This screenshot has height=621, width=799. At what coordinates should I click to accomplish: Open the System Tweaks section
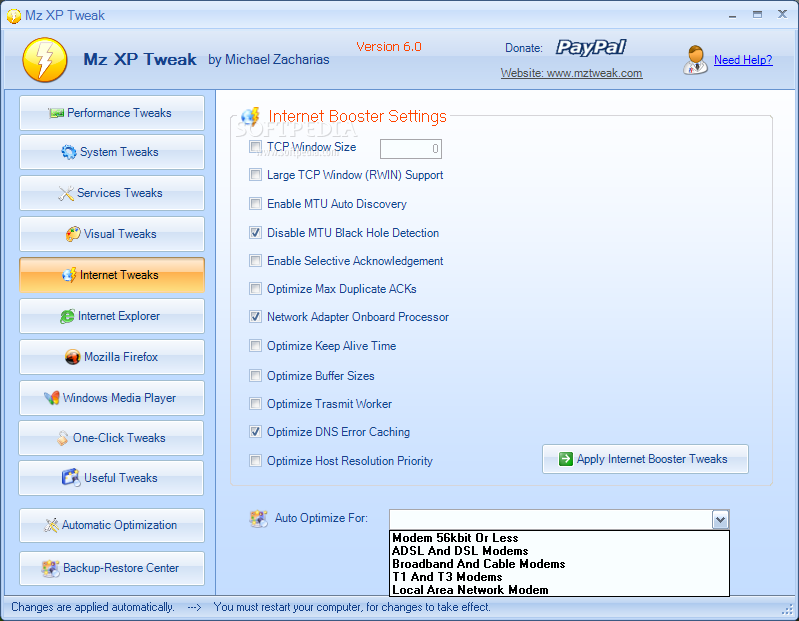112,152
